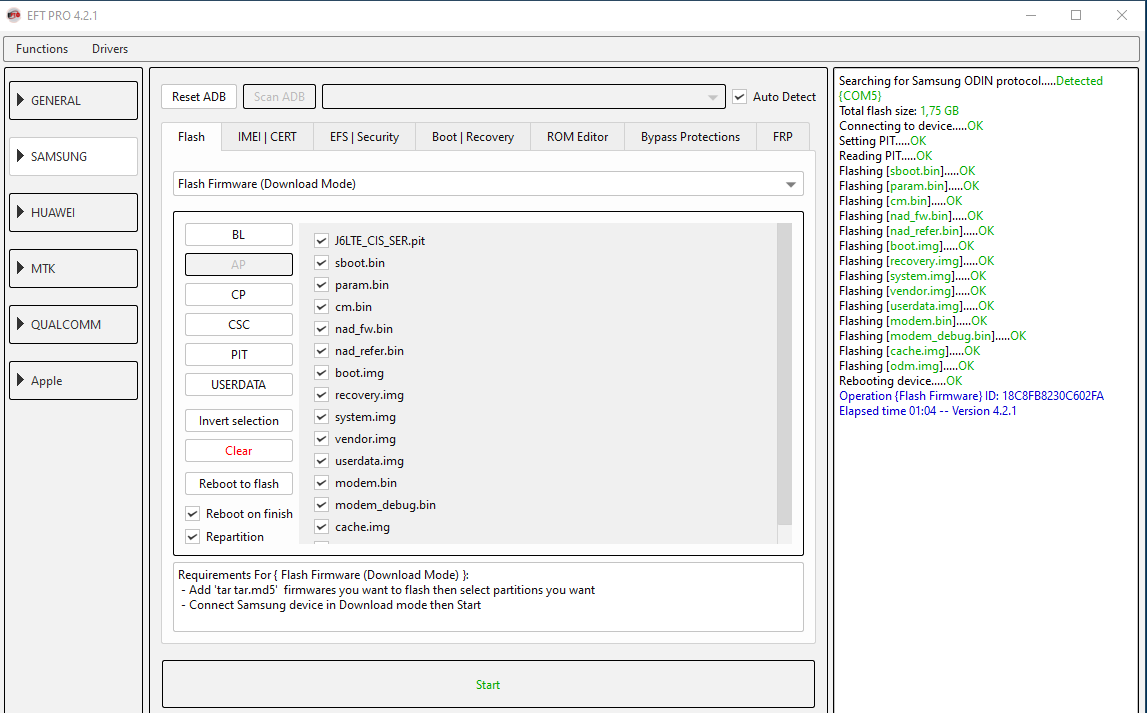The height and width of the screenshot is (713, 1147).
Task: Uncheck the system.img checkbox
Action: [x=321, y=417]
